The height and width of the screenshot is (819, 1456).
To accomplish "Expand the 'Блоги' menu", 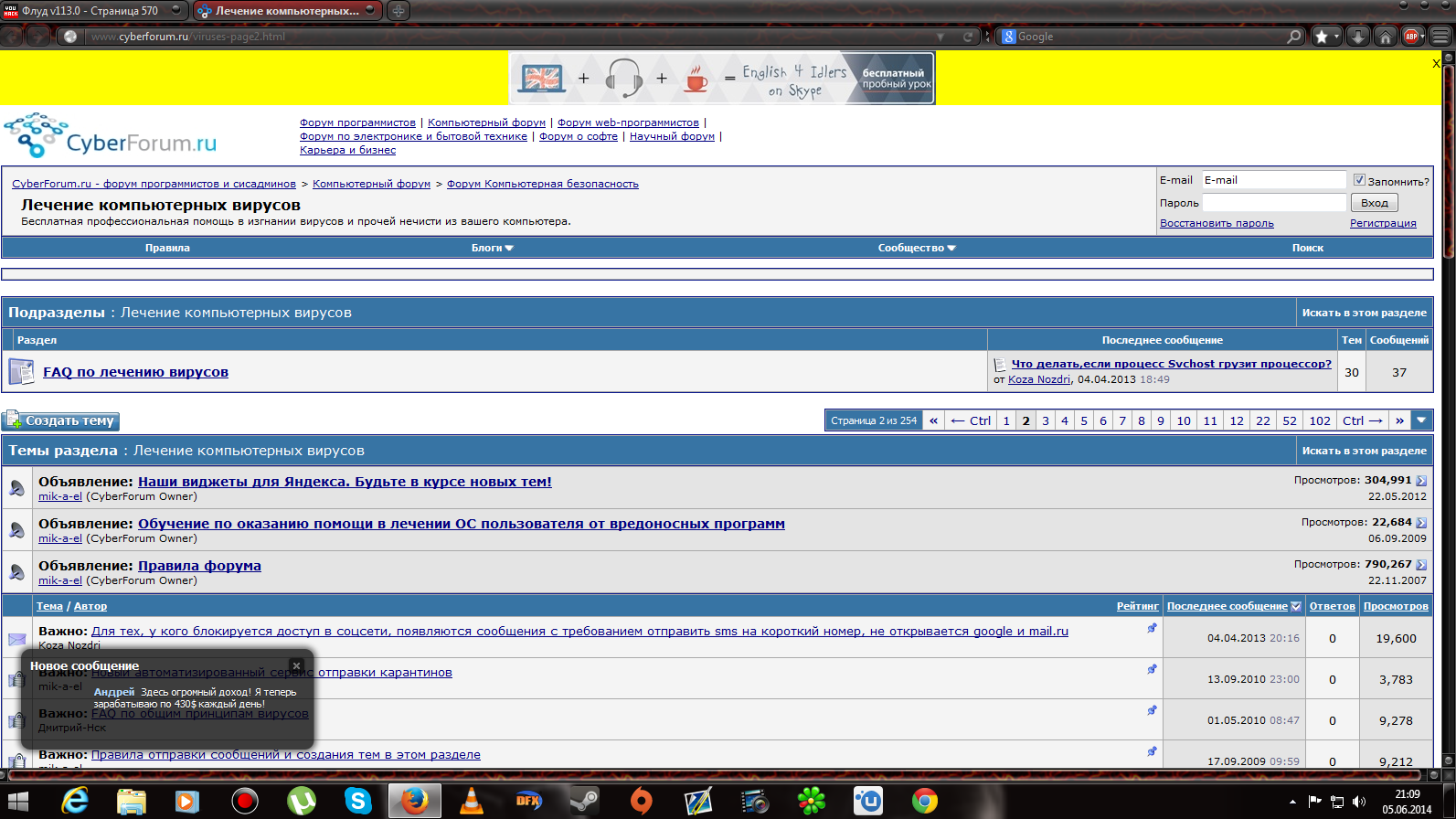I will [x=492, y=248].
